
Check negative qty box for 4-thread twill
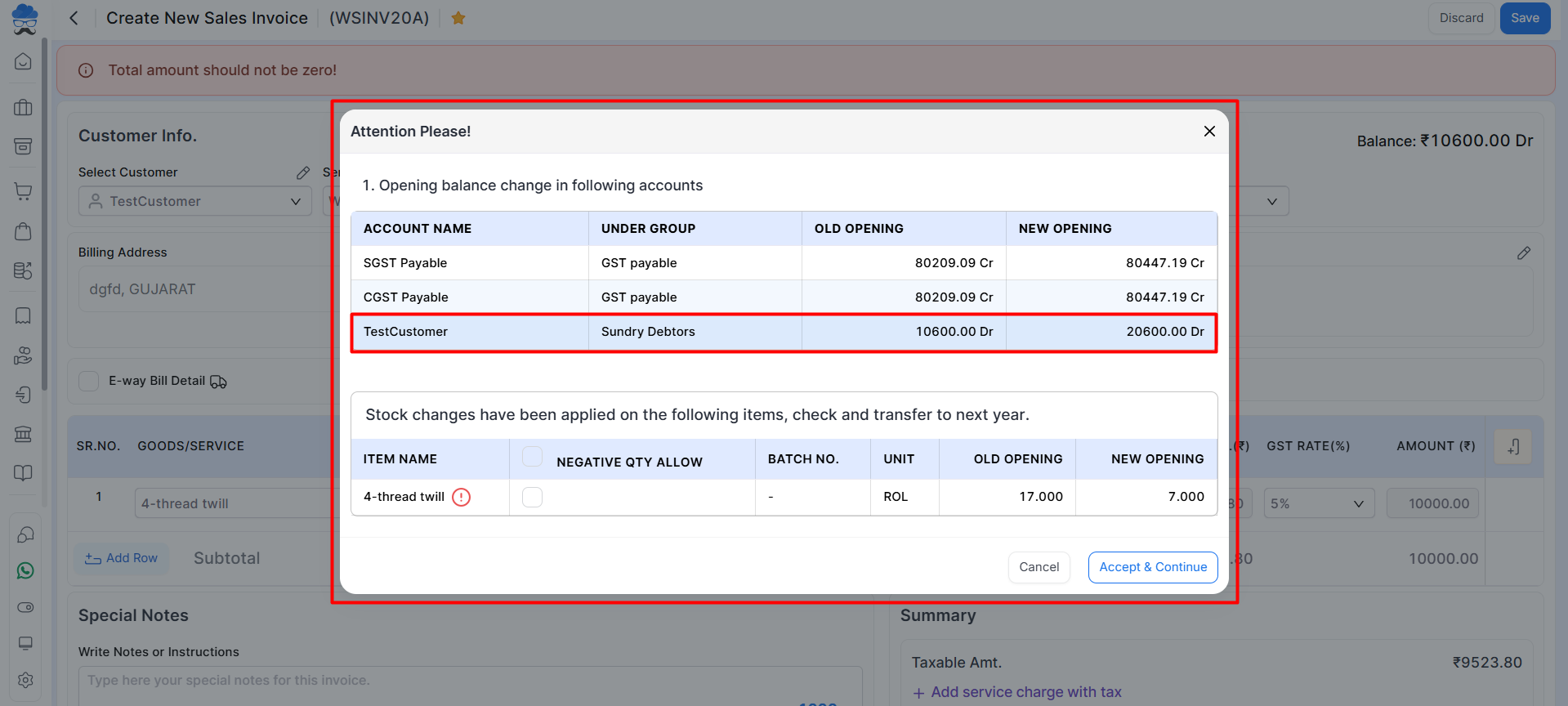click(532, 497)
